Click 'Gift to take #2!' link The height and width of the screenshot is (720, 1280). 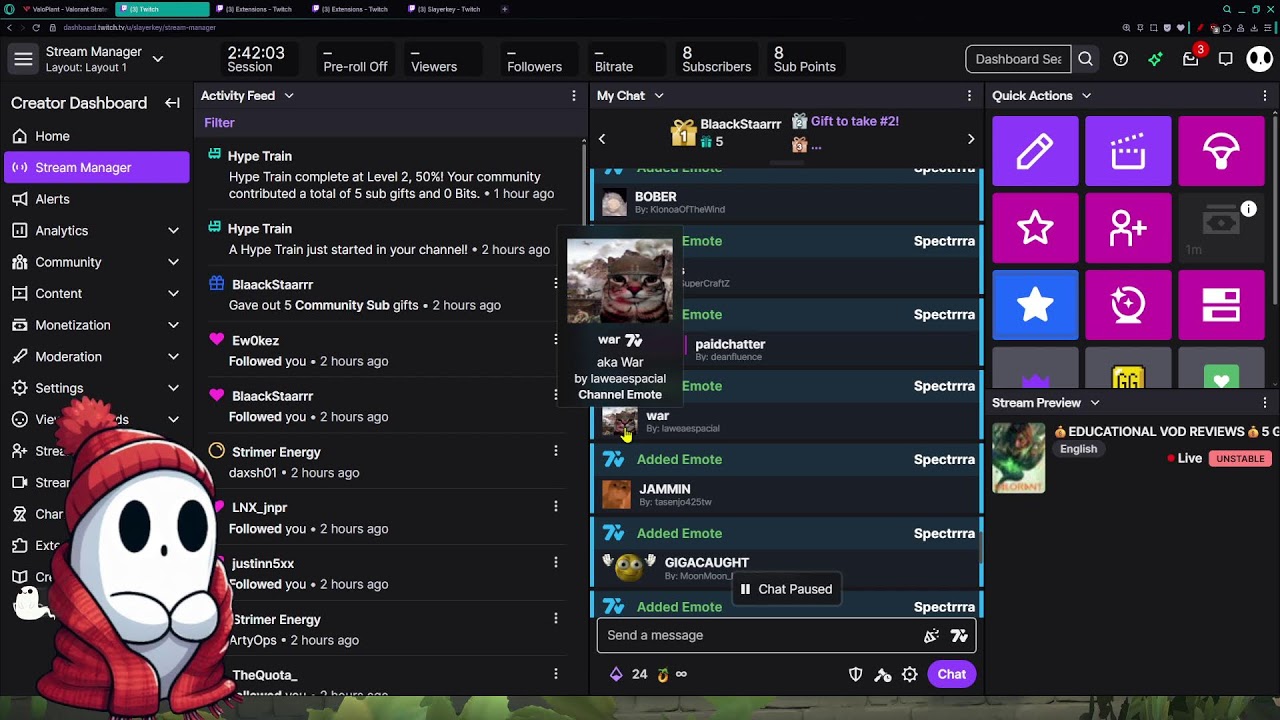tap(854, 121)
